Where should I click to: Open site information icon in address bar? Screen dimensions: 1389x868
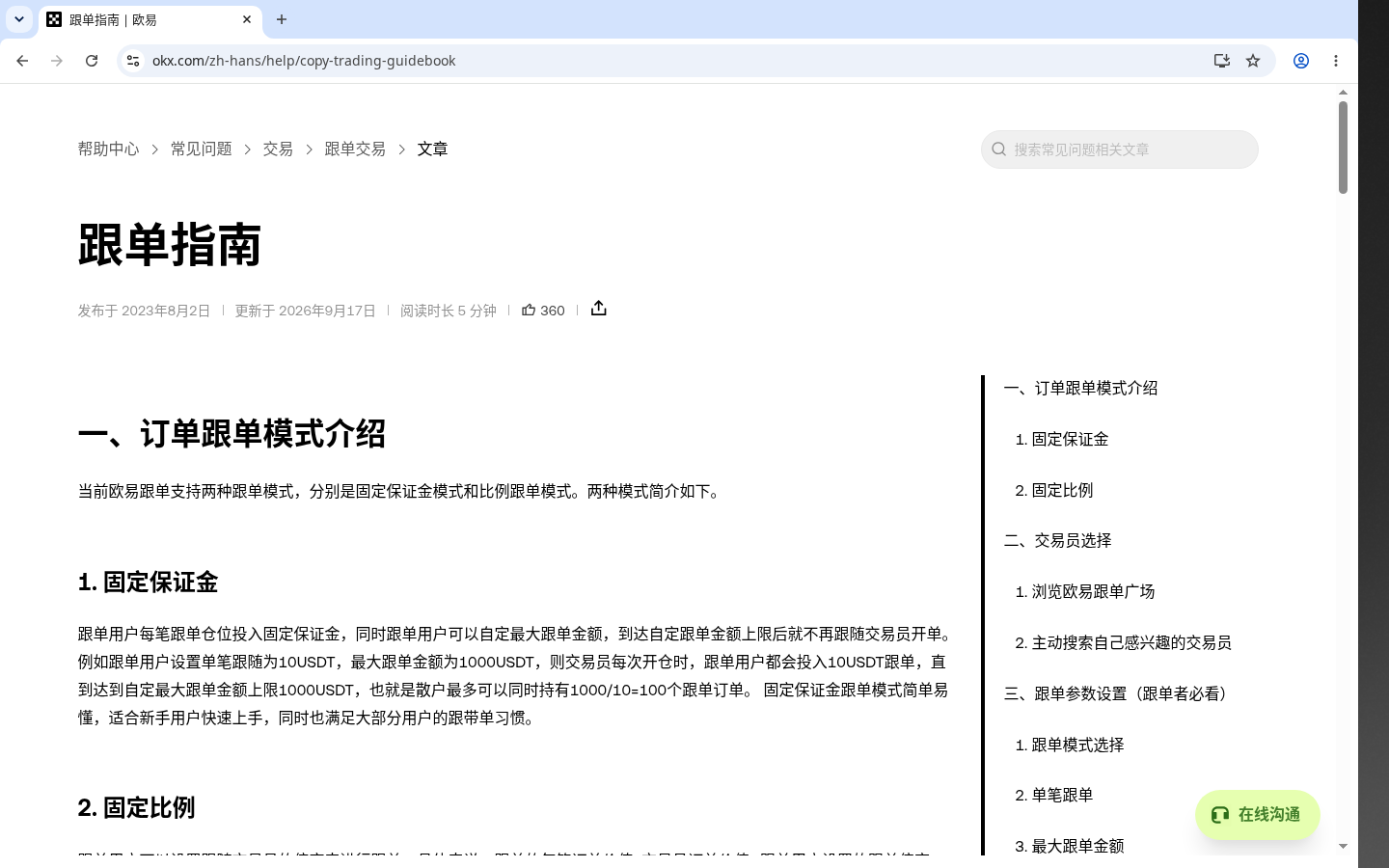pyautogui.click(x=133, y=61)
